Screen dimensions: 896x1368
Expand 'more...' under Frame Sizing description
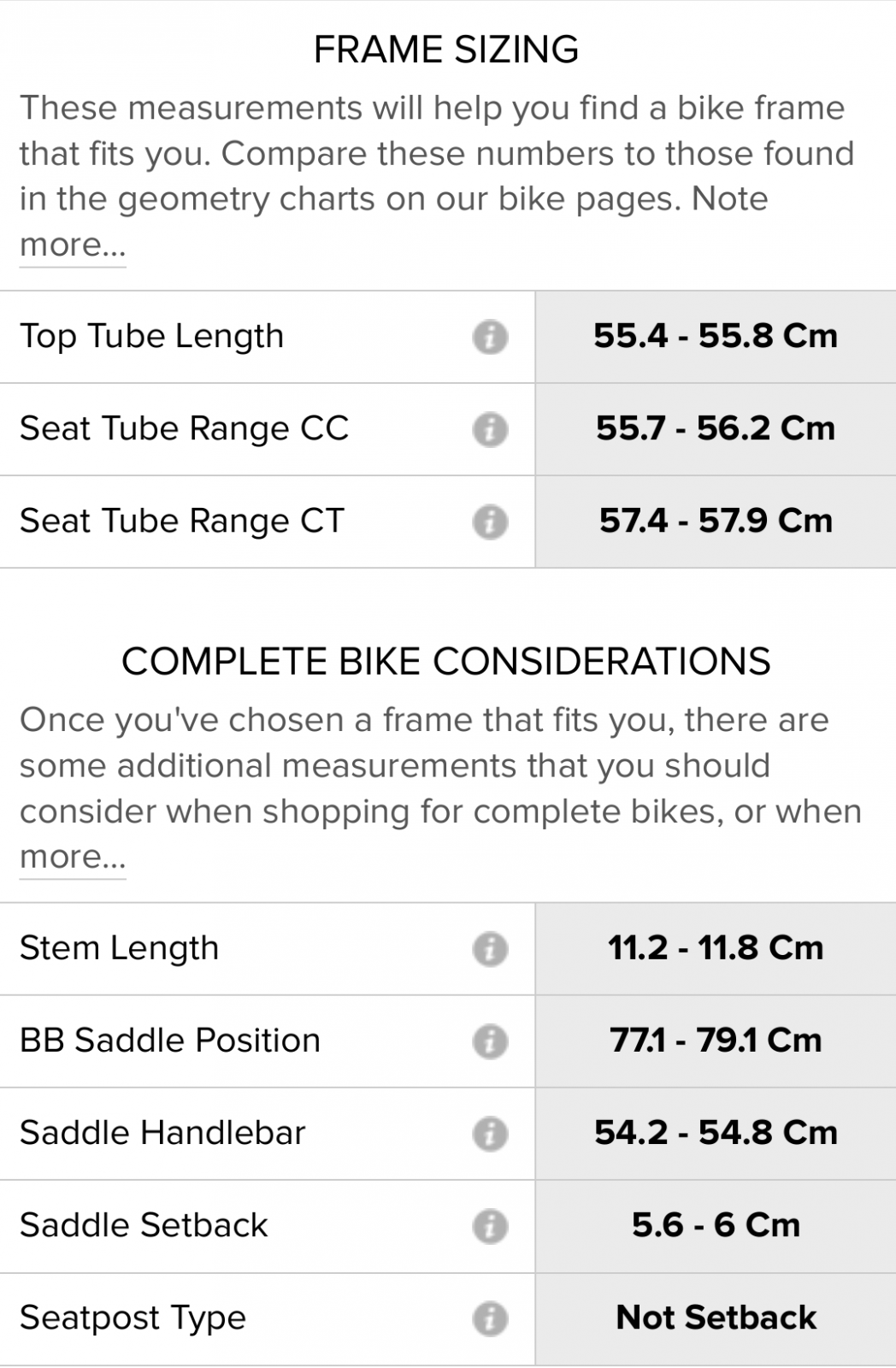pyautogui.click(x=73, y=245)
